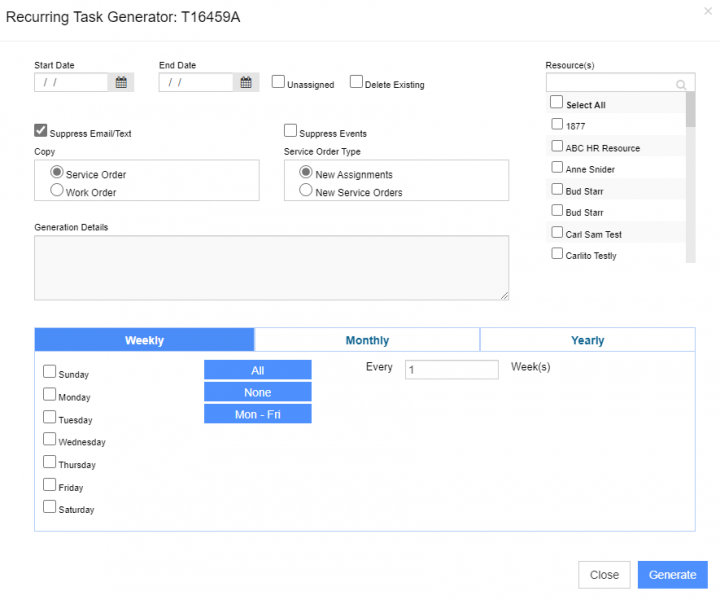Check the Wednesday checkbox
The height and width of the screenshot is (600, 720).
pos(50,439)
